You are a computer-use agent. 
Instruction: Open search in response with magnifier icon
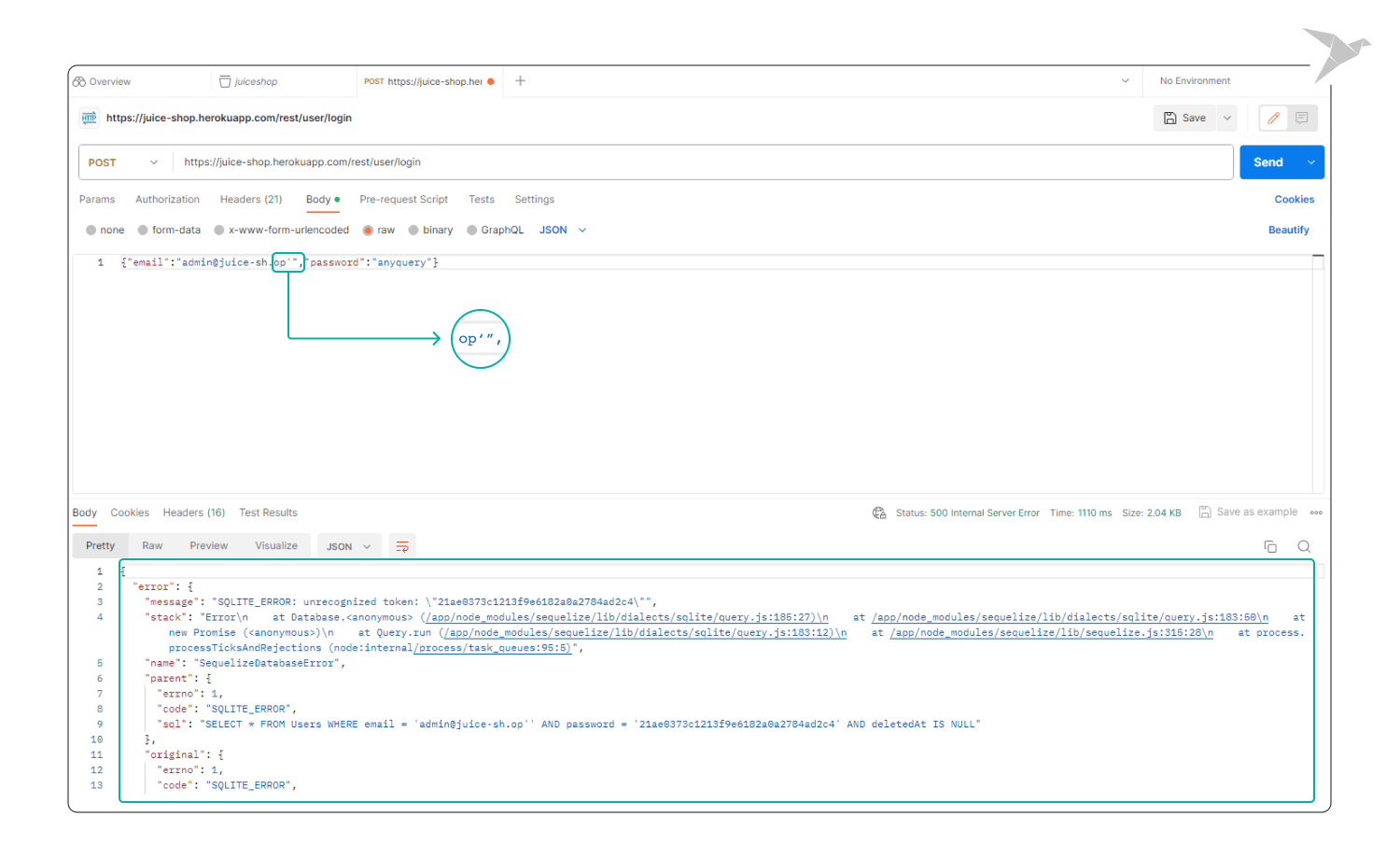(1303, 545)
